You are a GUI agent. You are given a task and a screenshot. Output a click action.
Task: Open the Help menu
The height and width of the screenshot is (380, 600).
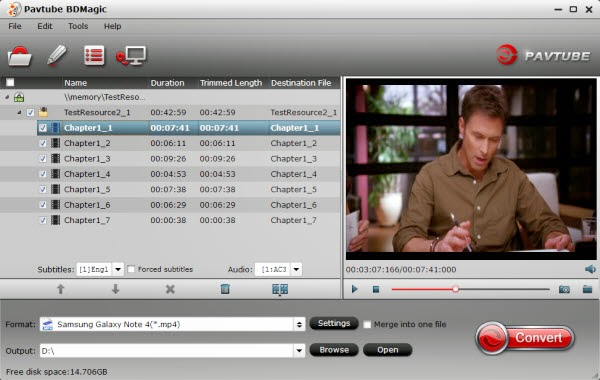(112, 26)
